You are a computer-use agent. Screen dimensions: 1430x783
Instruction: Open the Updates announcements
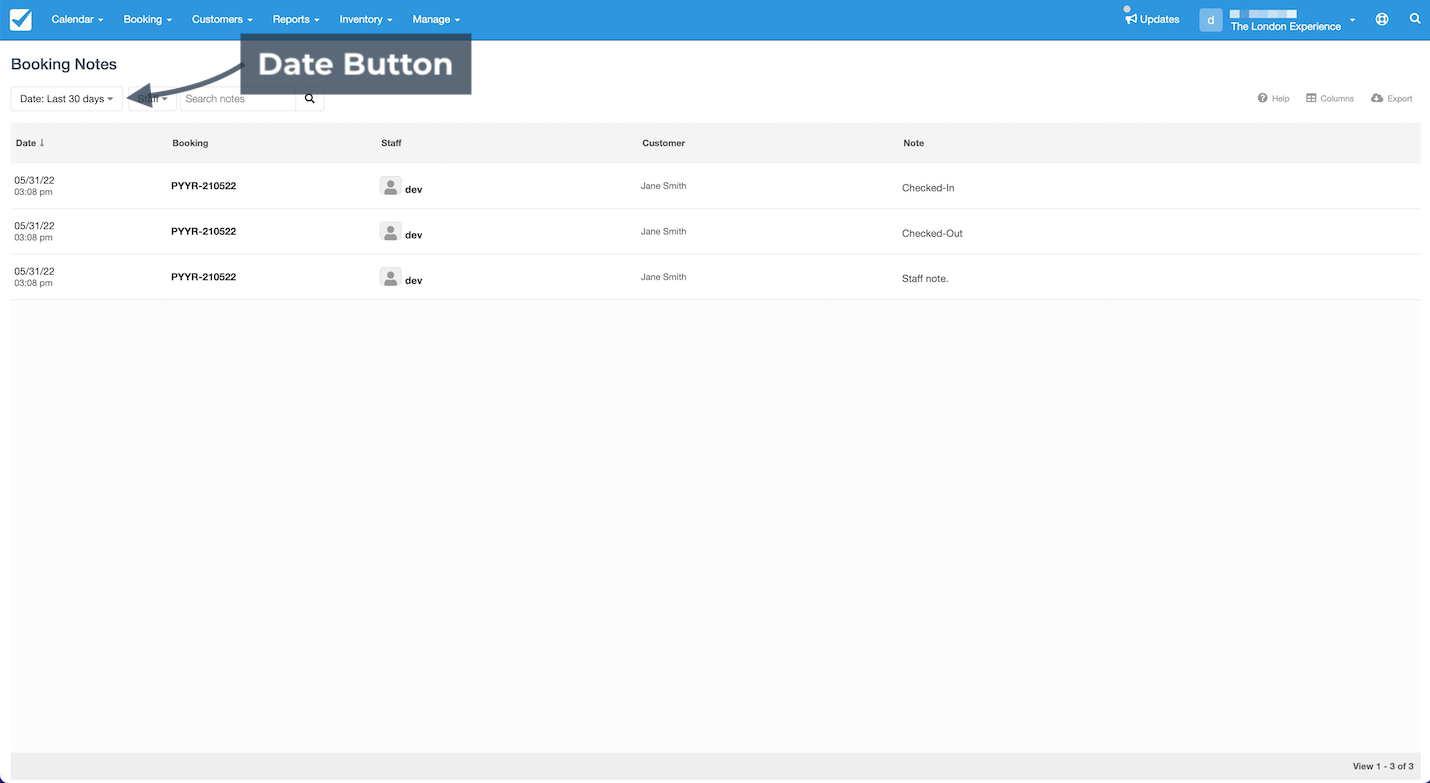pyautogui.click(x=1152, y=19)
